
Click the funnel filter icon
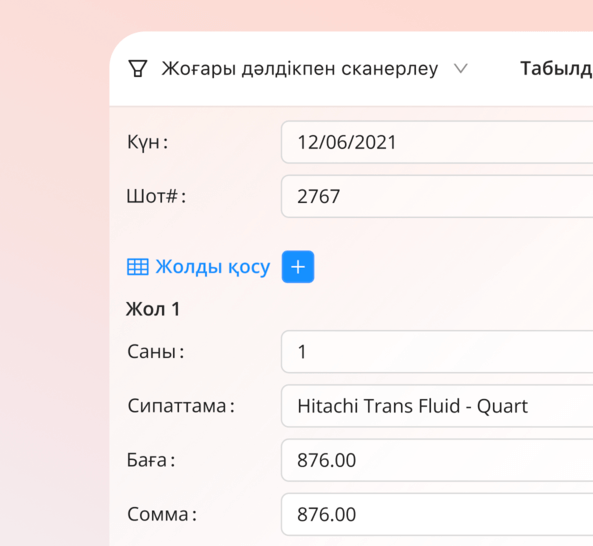[x=138, y=69]
